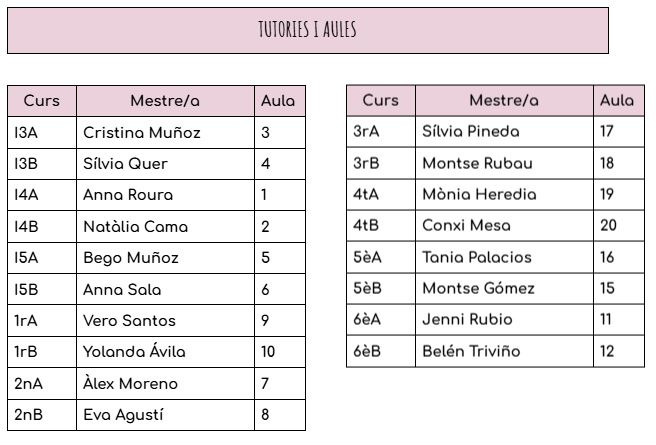Viewport: 656px width, 445px height.
Task: Select the 6èA course cell
Action: point(380,320)
